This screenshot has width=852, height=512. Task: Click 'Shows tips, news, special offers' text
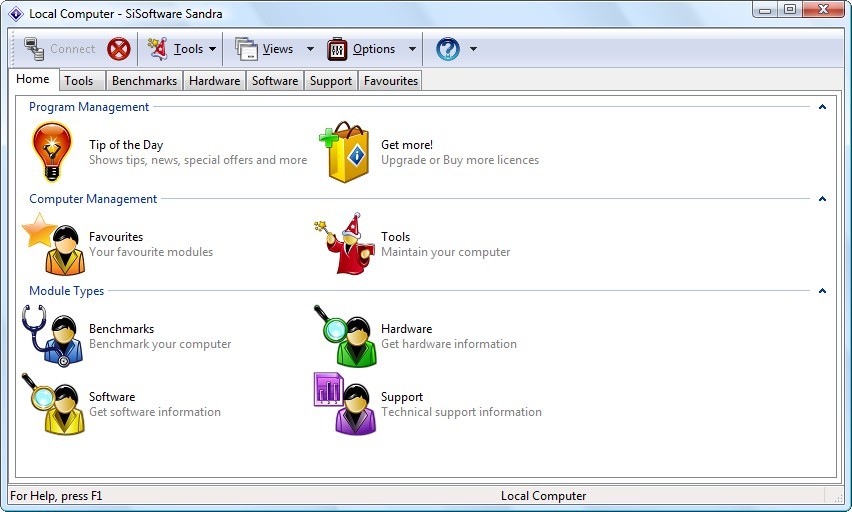click(x=198, y=160)
